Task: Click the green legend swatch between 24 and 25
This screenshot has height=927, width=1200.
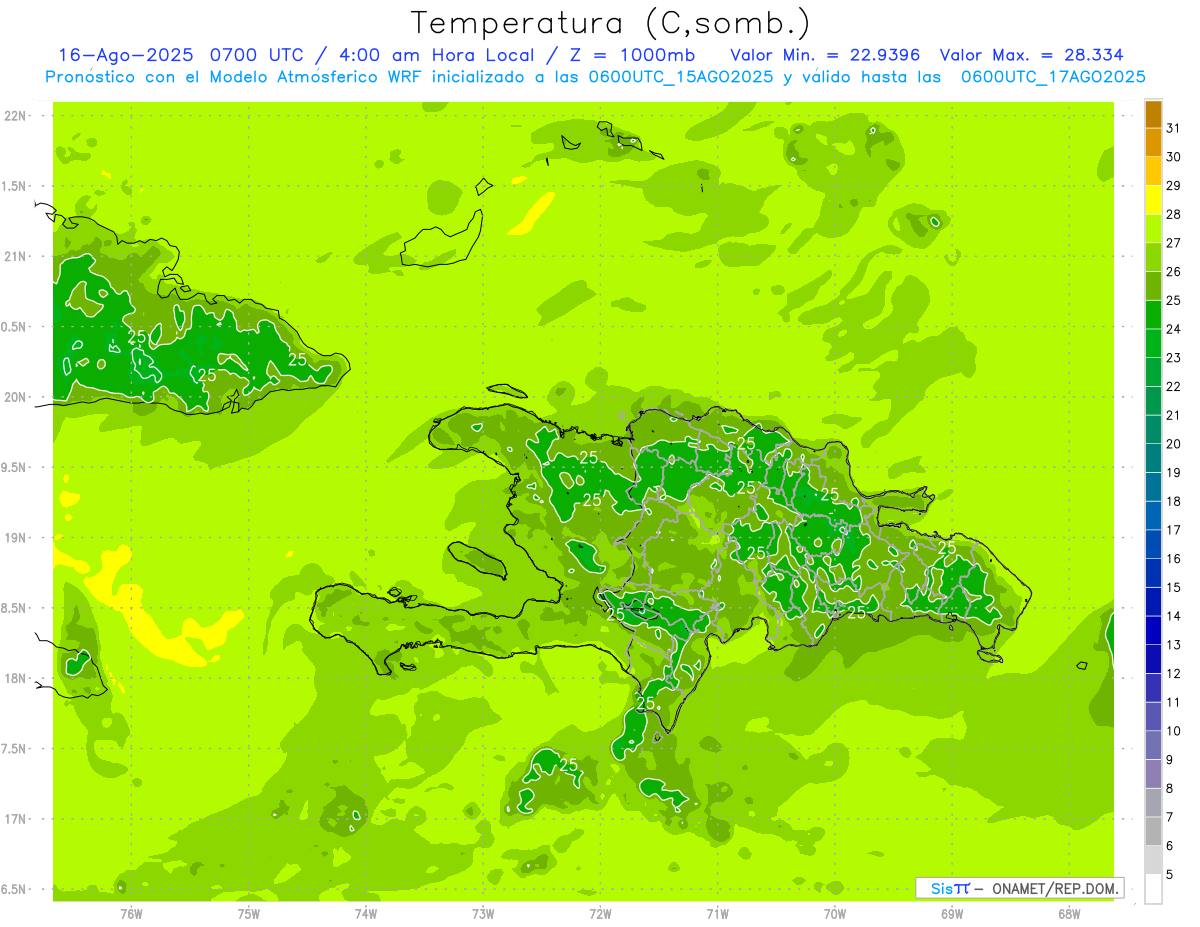Action: point(1153,314)
